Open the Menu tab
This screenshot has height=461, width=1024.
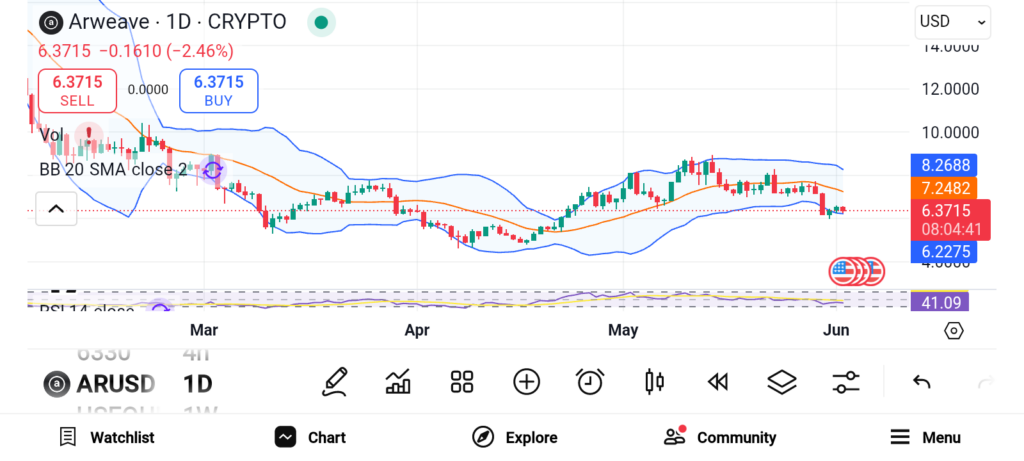[925, 437]
